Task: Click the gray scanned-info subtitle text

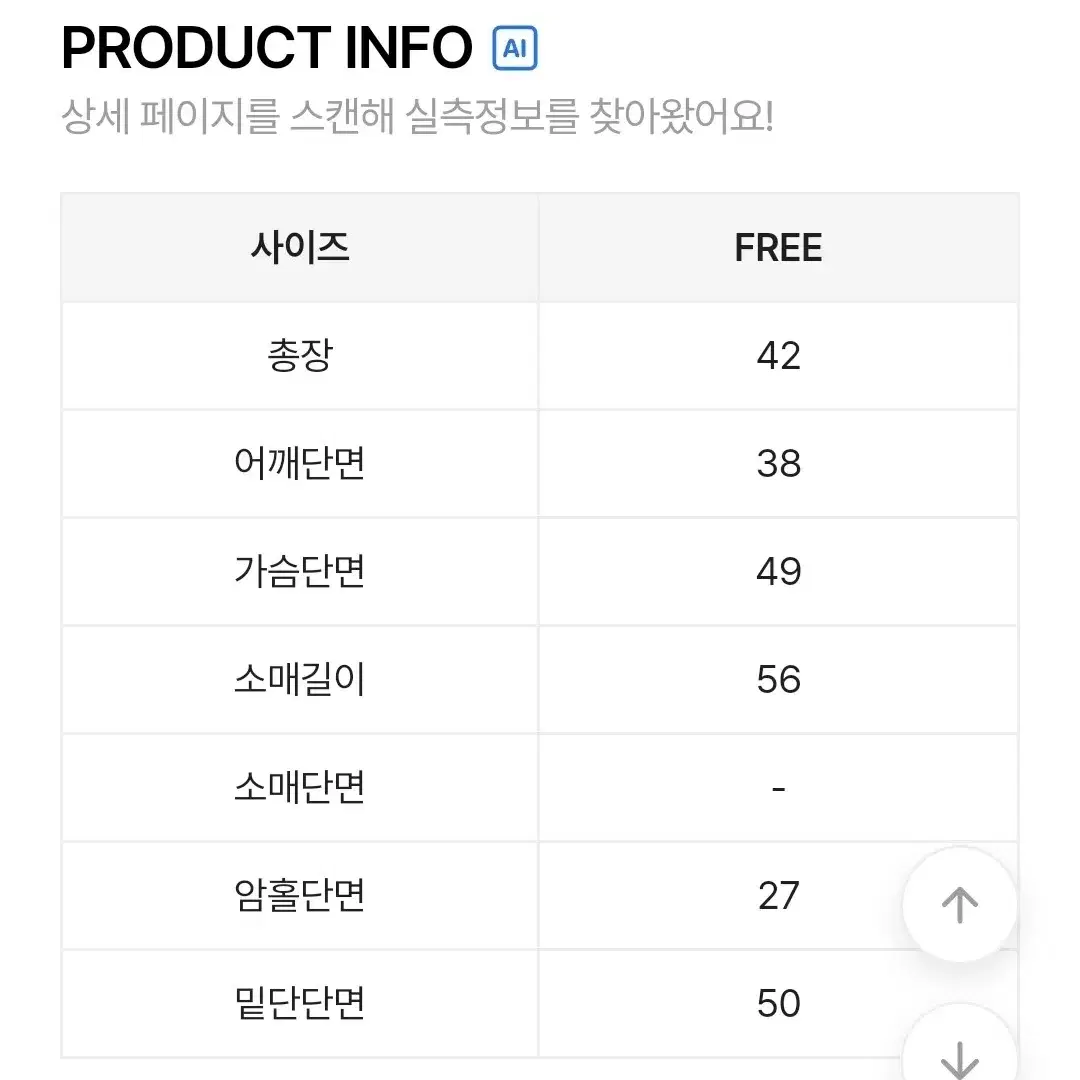Action: [x=417, y=116]
